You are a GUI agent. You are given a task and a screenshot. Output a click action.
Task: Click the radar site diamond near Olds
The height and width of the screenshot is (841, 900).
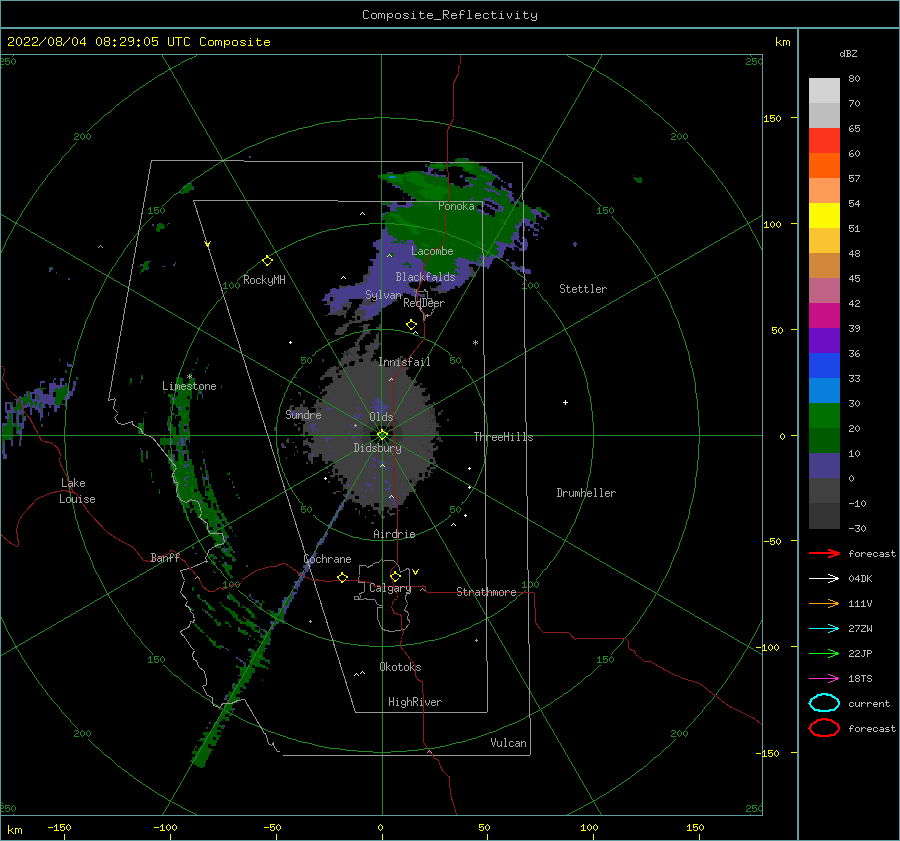coord(382,435)
